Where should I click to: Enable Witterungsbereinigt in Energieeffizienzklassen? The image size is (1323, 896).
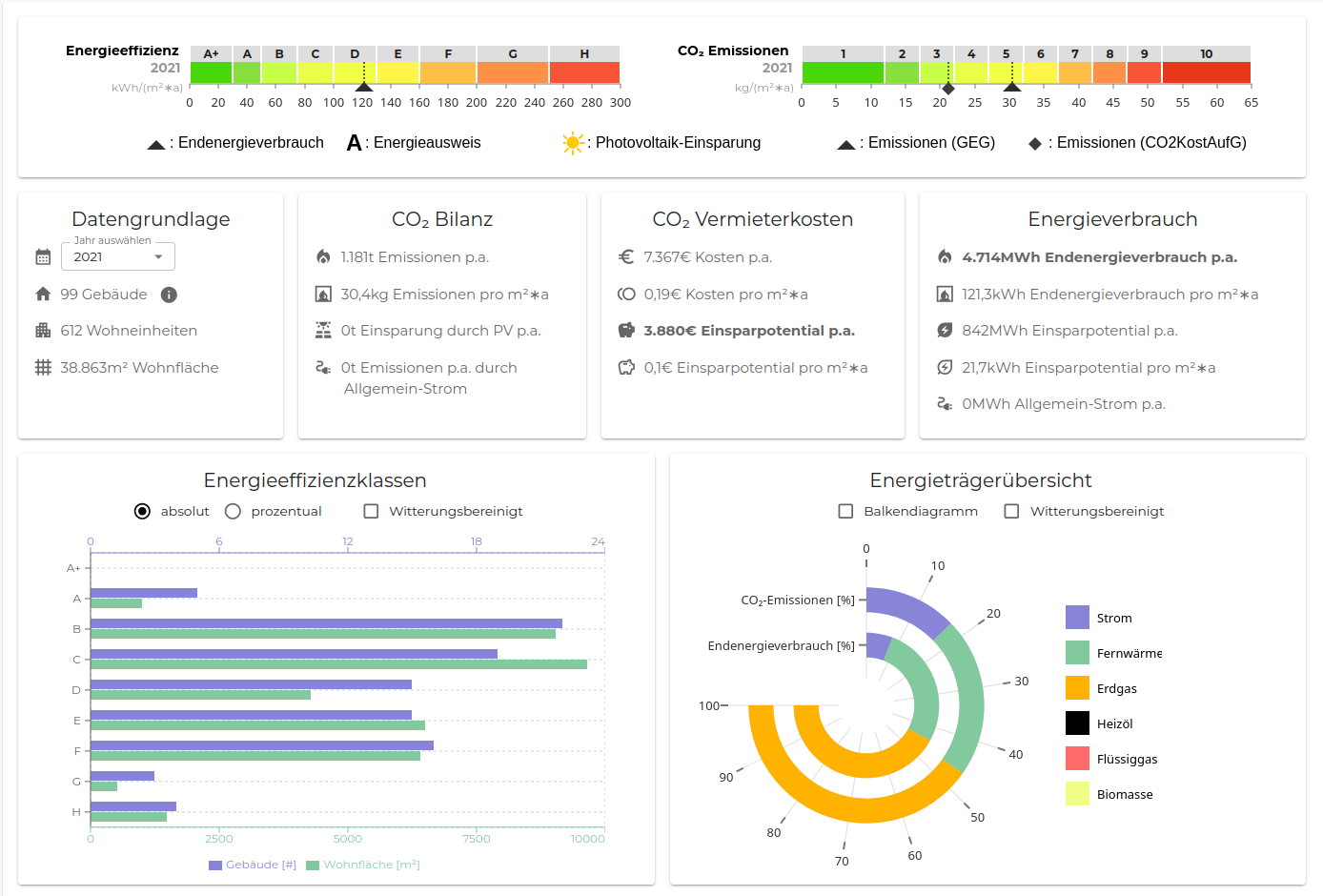tap(371, 512)
